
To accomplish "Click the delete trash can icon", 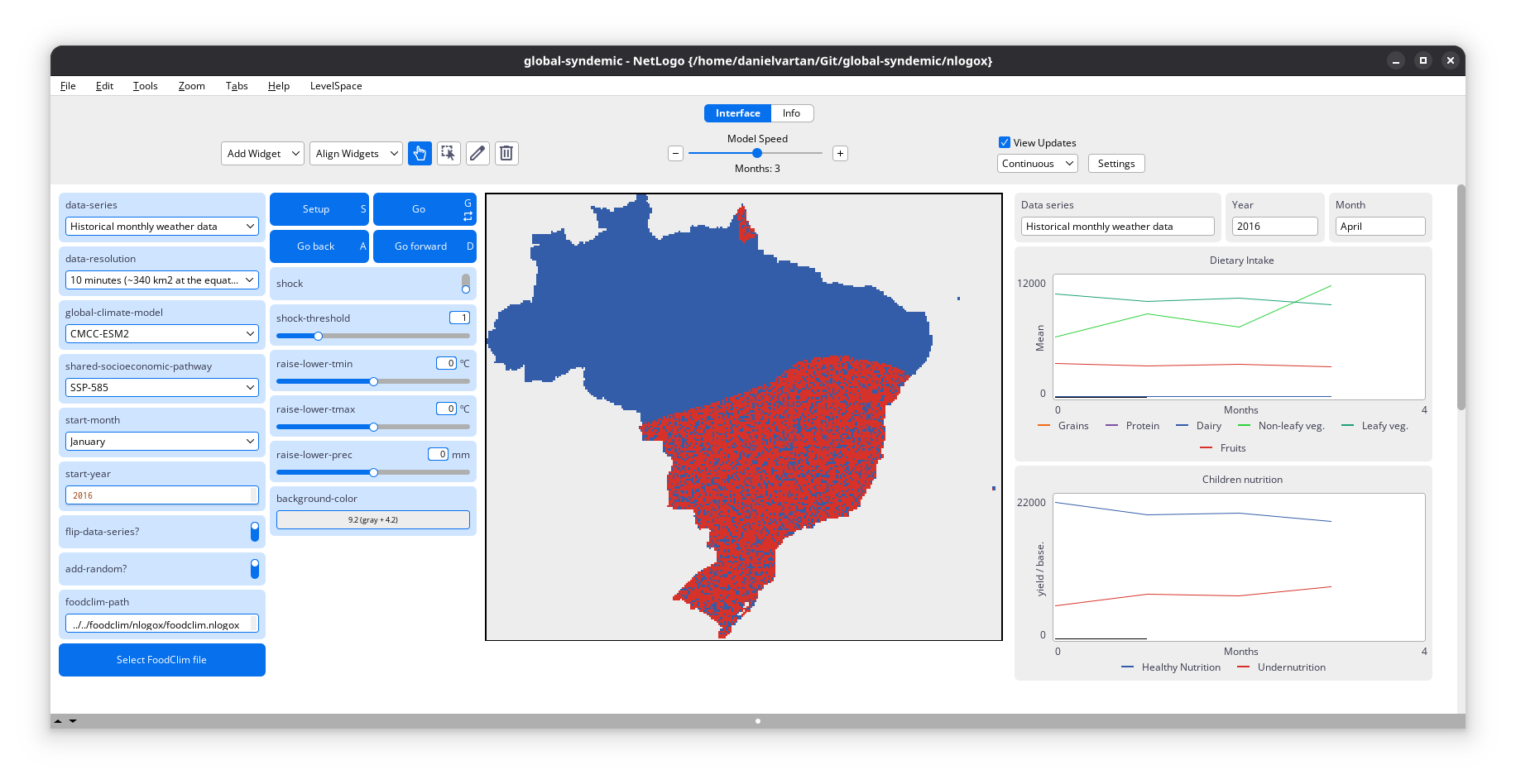I will point(506,153).
